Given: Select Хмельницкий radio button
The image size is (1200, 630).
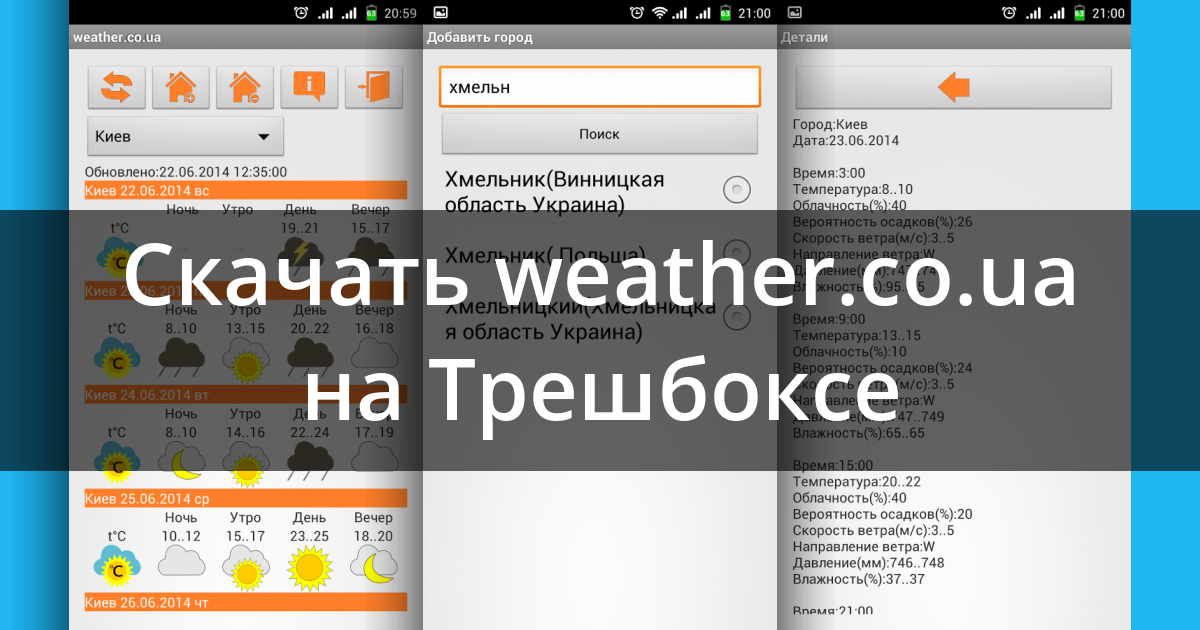Looking at the screenshot, I should [737, 317].
